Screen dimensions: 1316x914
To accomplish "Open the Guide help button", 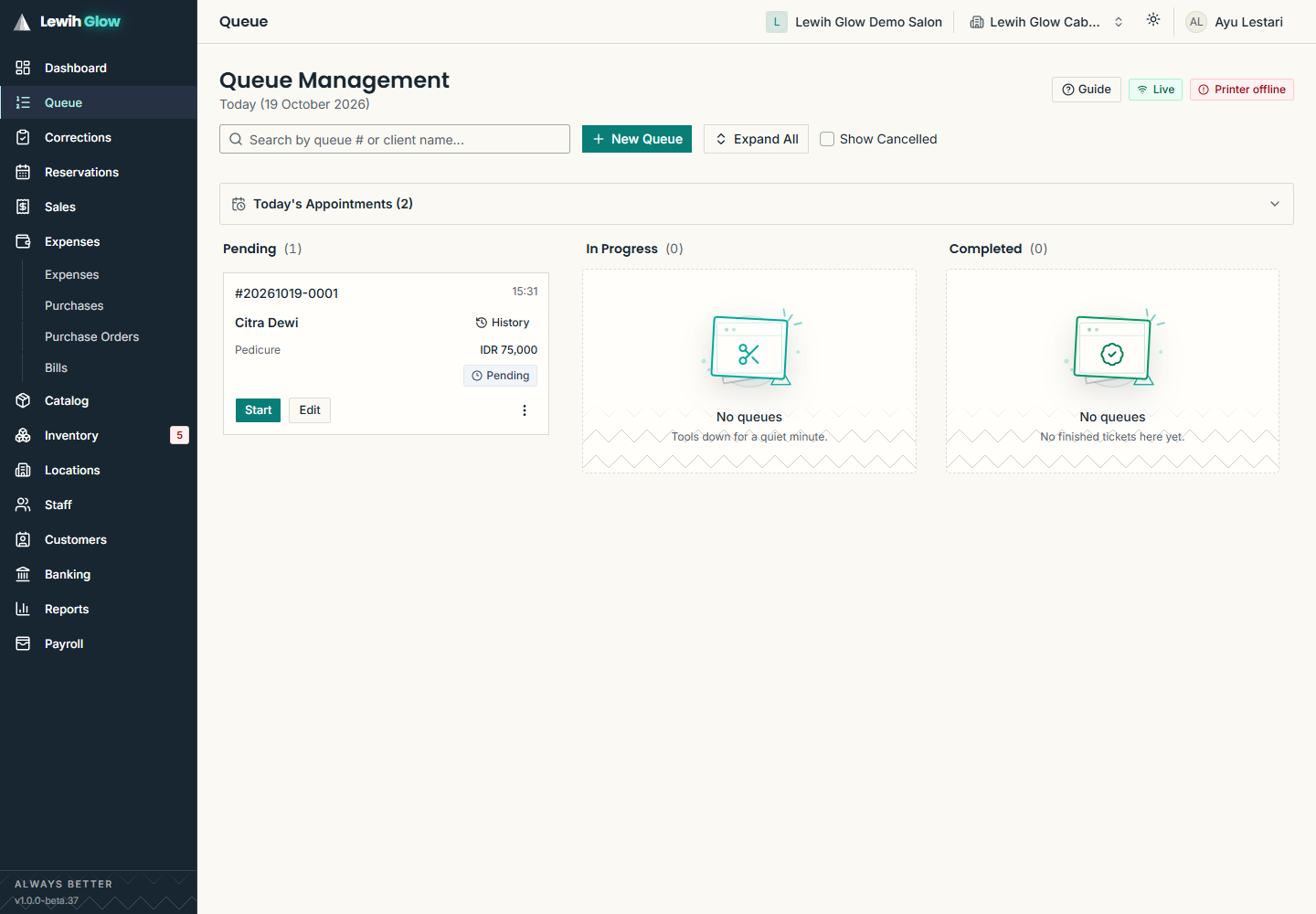I will coord(1087,90).
